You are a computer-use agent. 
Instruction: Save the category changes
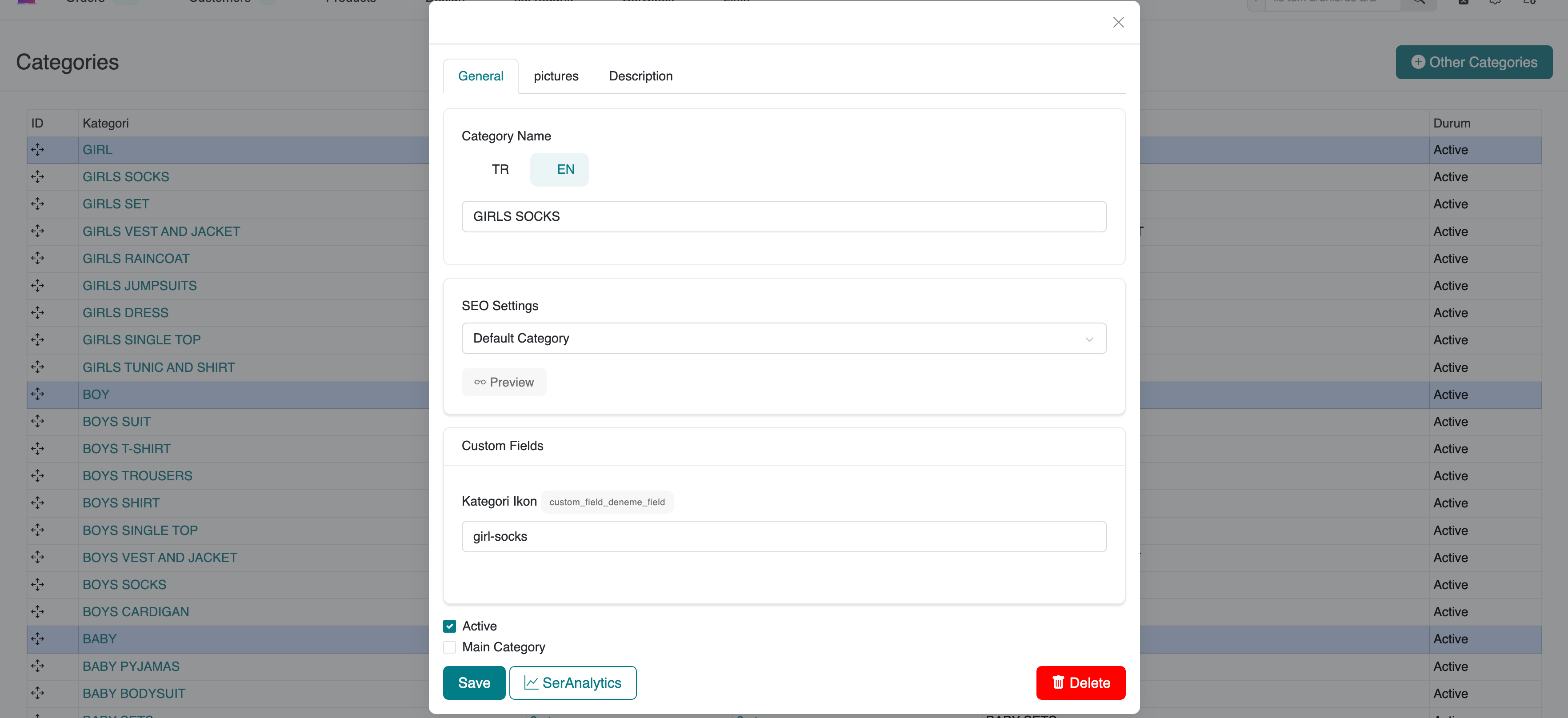point(474,683)
